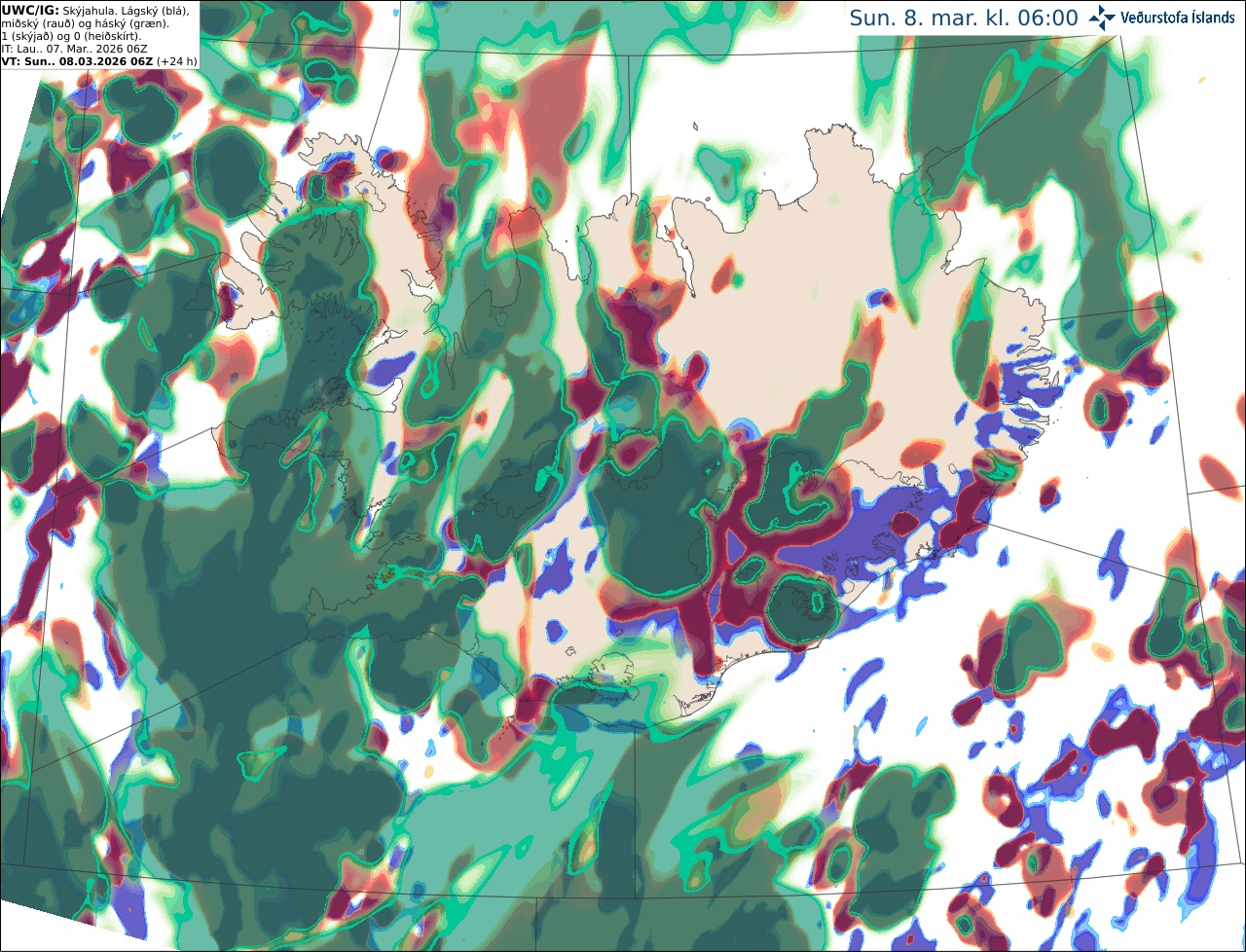The width and height of the screenshot is (1246, 952).
Task: Click the 'miðský (rauð) og háský (græn).' legend line
Action: [x=85, y=23]
